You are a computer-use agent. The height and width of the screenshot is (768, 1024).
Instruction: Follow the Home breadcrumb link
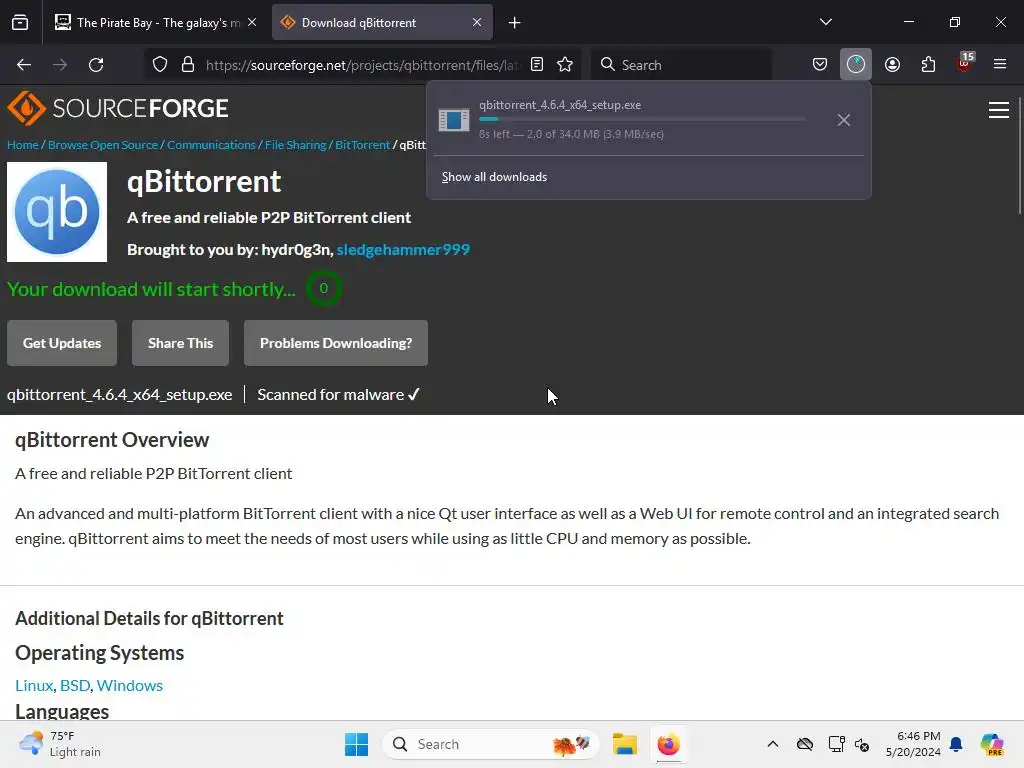click(23, 145)
